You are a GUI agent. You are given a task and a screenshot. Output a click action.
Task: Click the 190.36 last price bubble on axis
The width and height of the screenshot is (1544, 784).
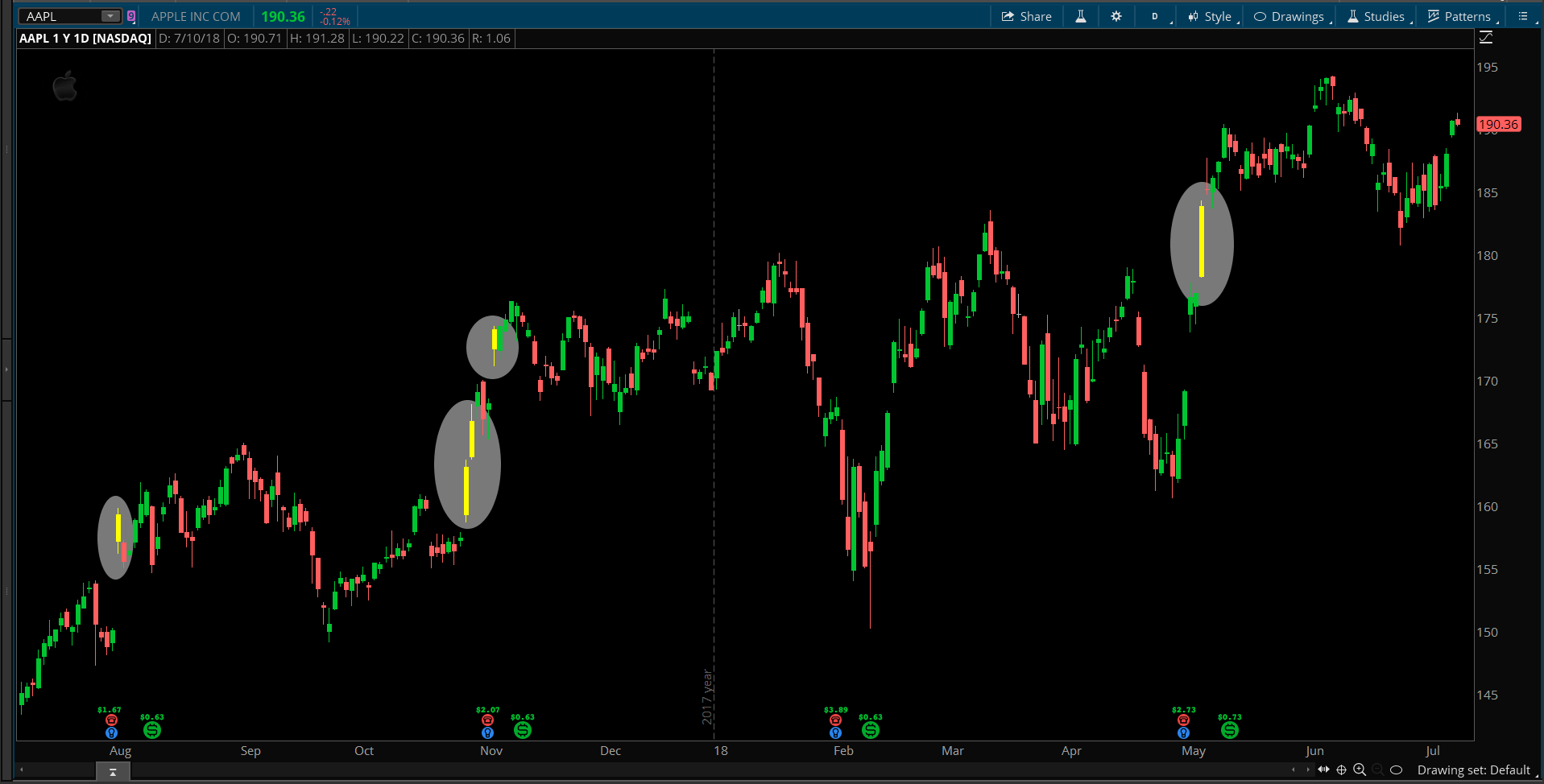click(1498, 124)
